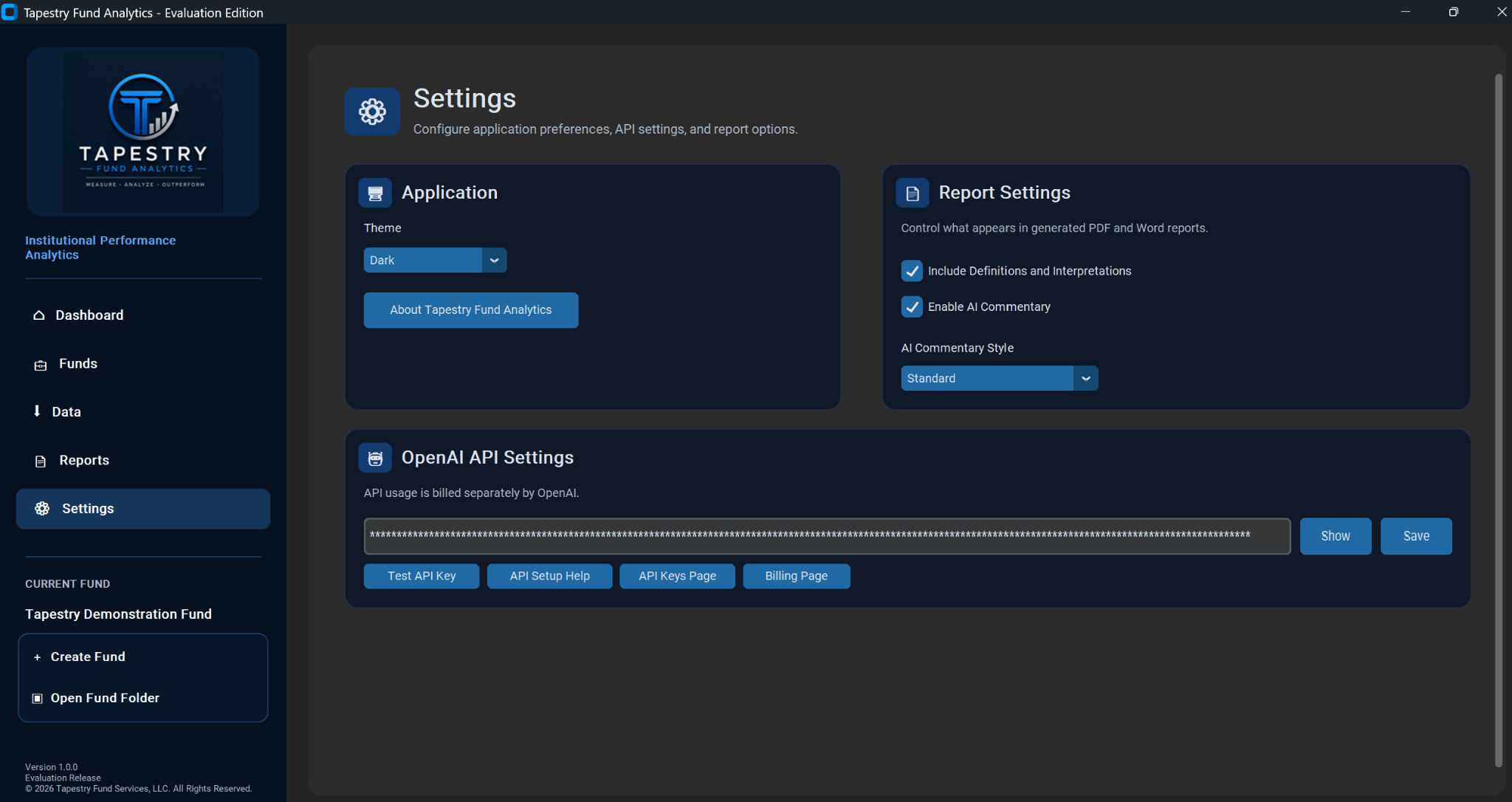Click the Institutional Performance Analytics text
Image resolution: width=1512 pixels, height=802 pixels.
(100, 247)
